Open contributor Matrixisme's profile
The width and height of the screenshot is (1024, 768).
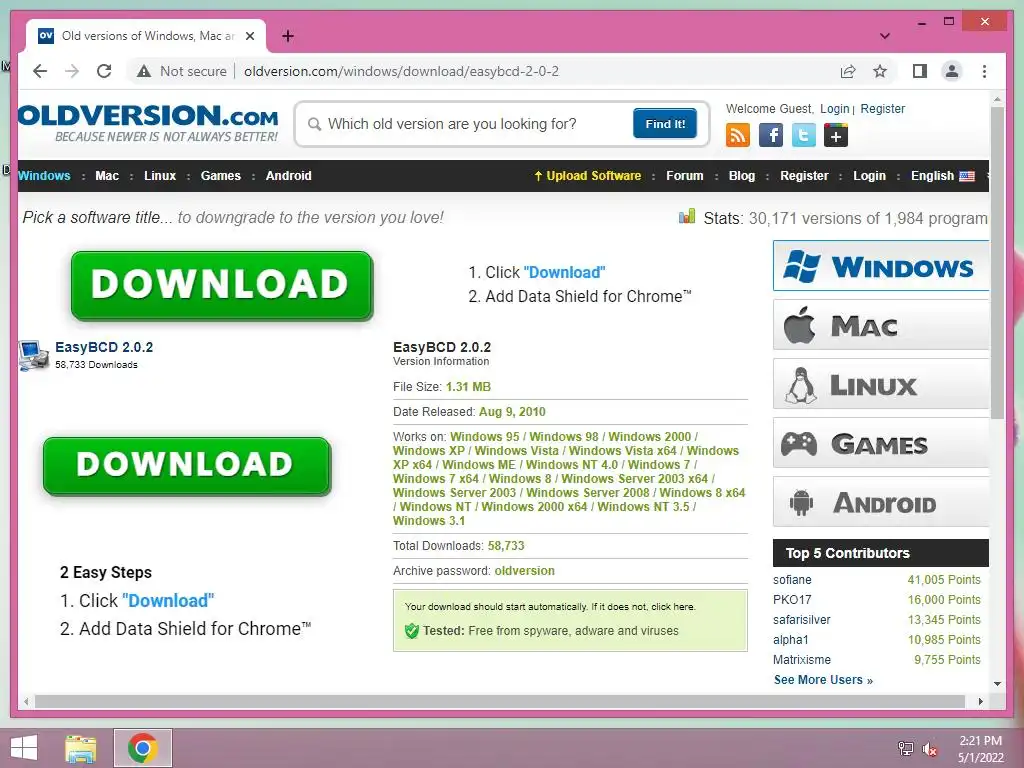point(802,660)
